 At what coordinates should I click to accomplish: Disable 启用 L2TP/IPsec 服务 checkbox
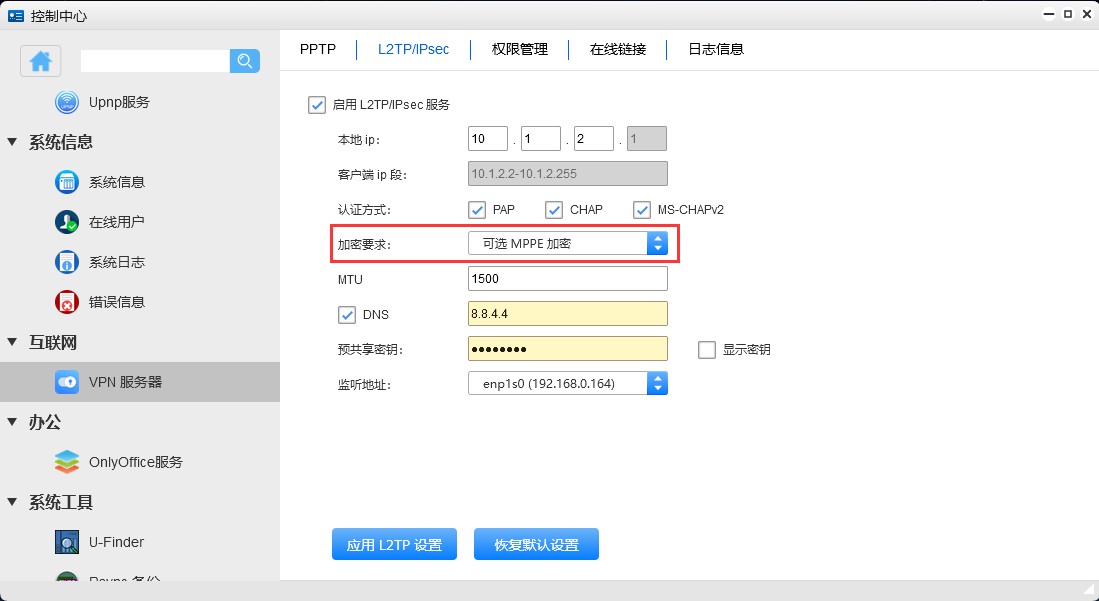318,105
